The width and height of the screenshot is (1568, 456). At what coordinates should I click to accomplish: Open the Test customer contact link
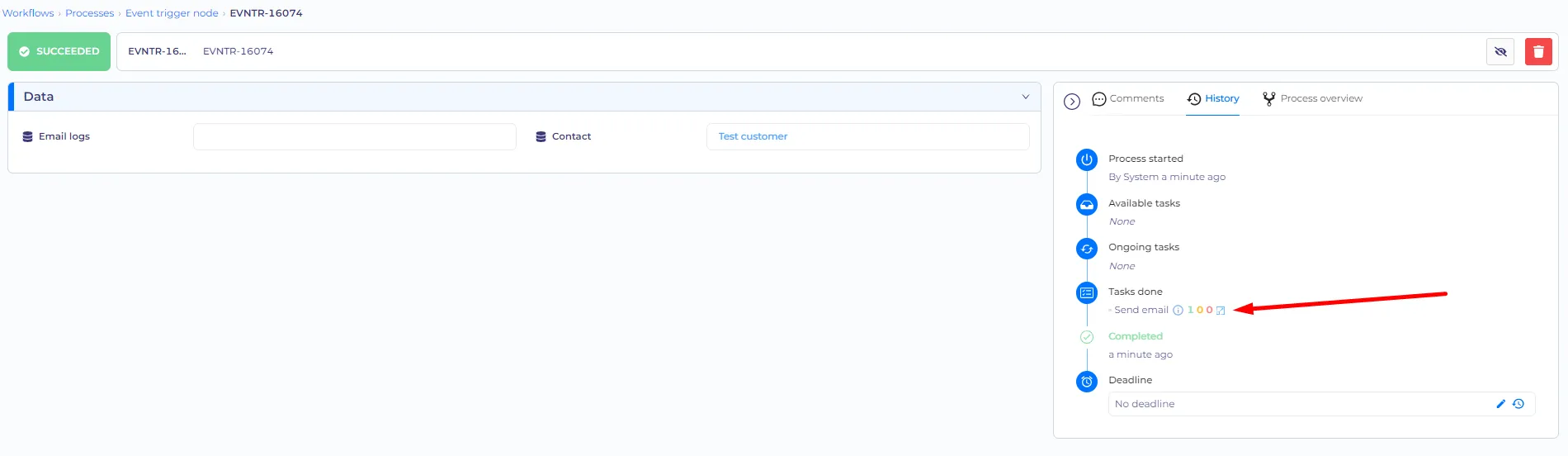(753, 136)
